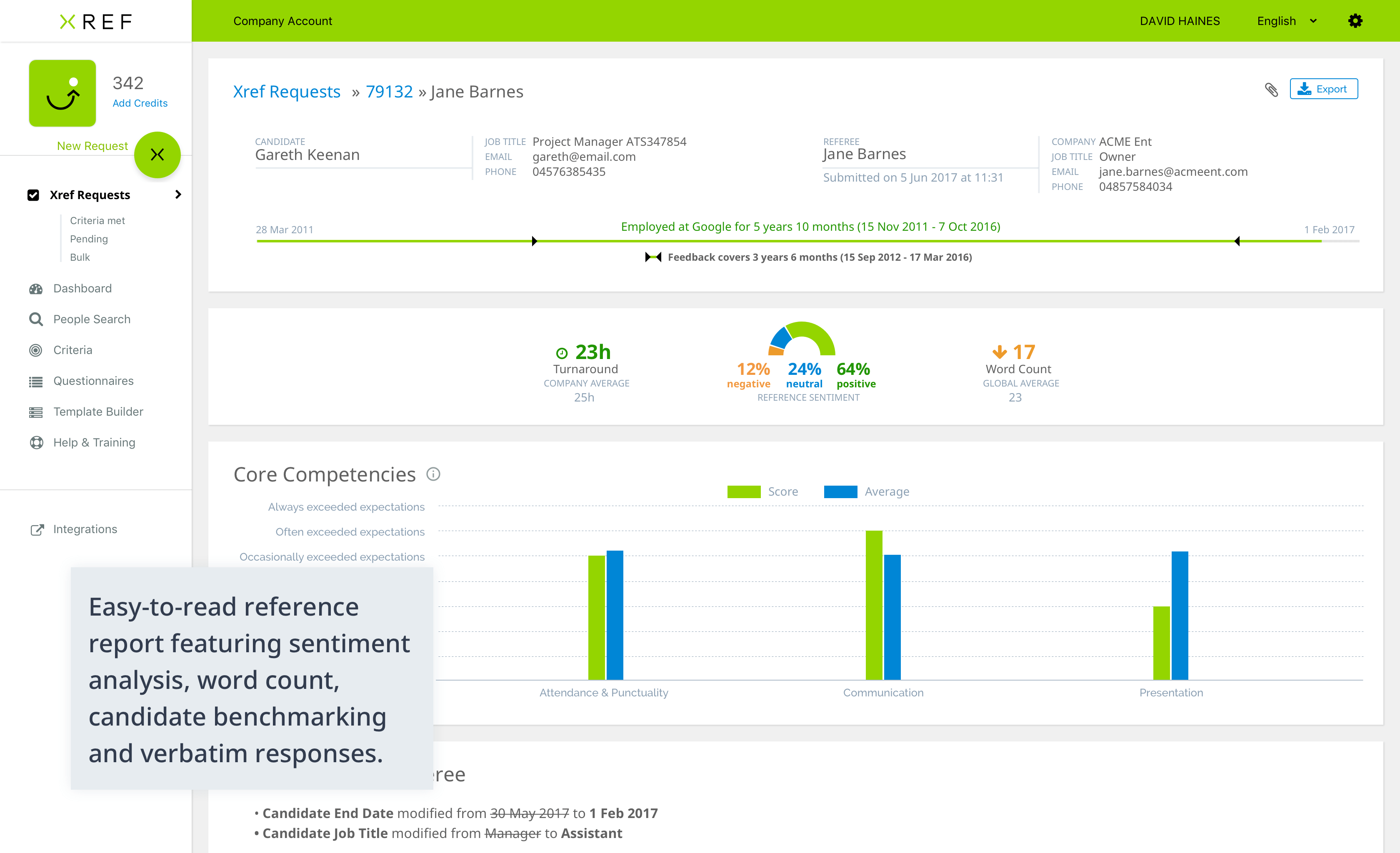The image size is (1400, 853).
Task: Click the Dashboard gauge icon
Action: (x=36, y=289)
